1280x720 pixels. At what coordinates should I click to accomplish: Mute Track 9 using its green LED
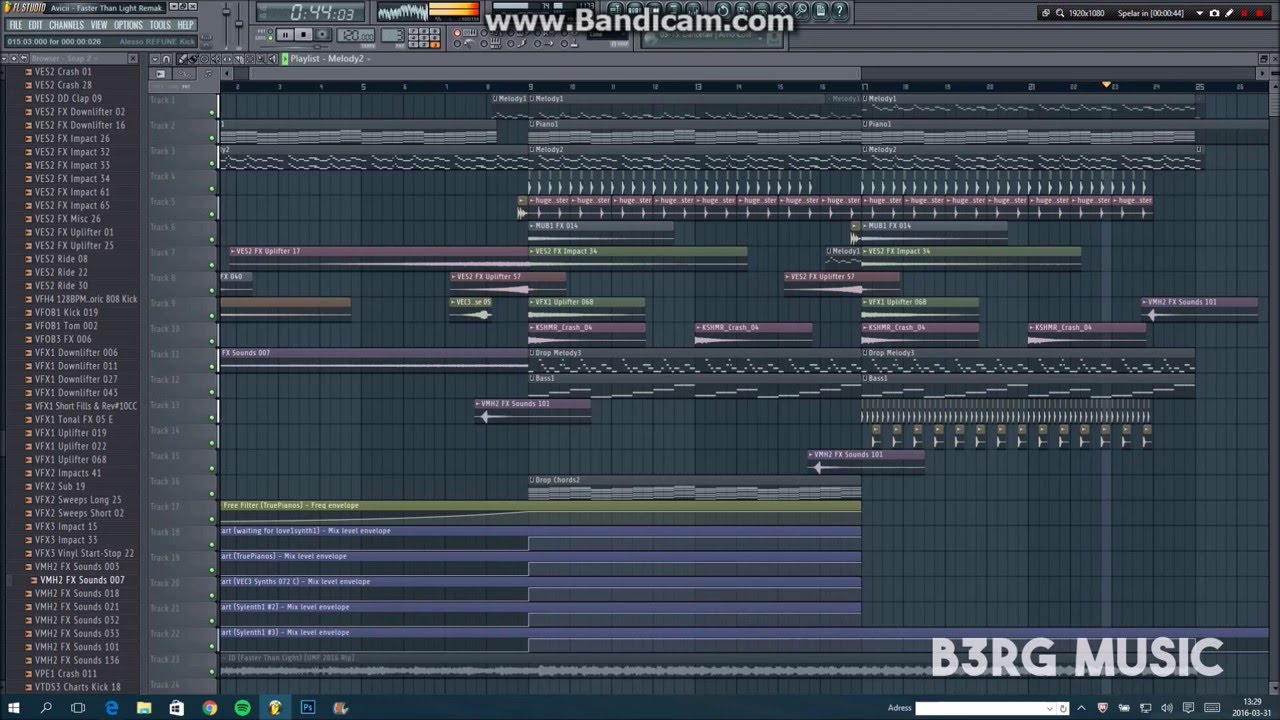click(x=212, y=315)
